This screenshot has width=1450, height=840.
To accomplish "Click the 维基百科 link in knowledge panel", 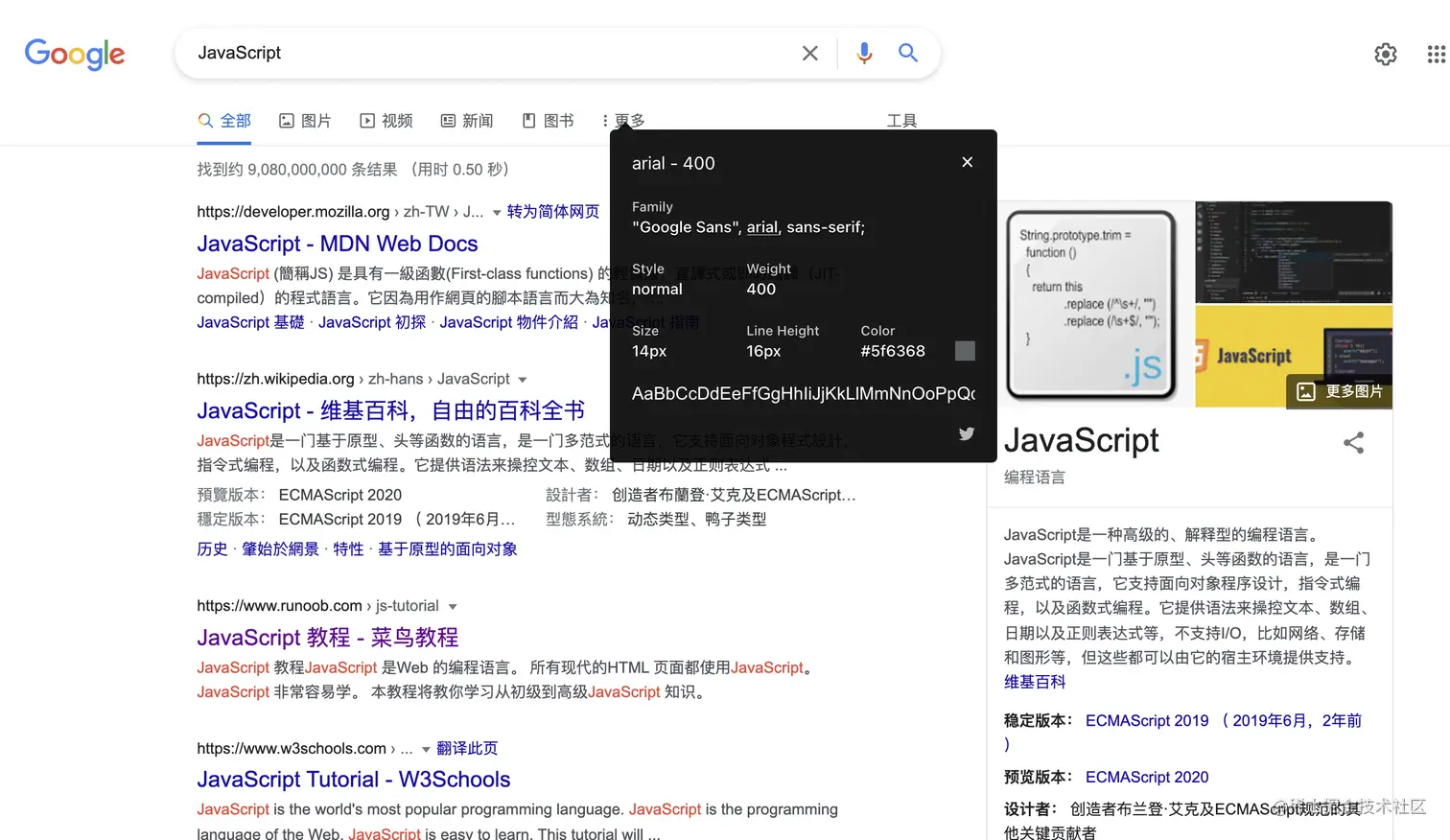I will [1035, 682].
